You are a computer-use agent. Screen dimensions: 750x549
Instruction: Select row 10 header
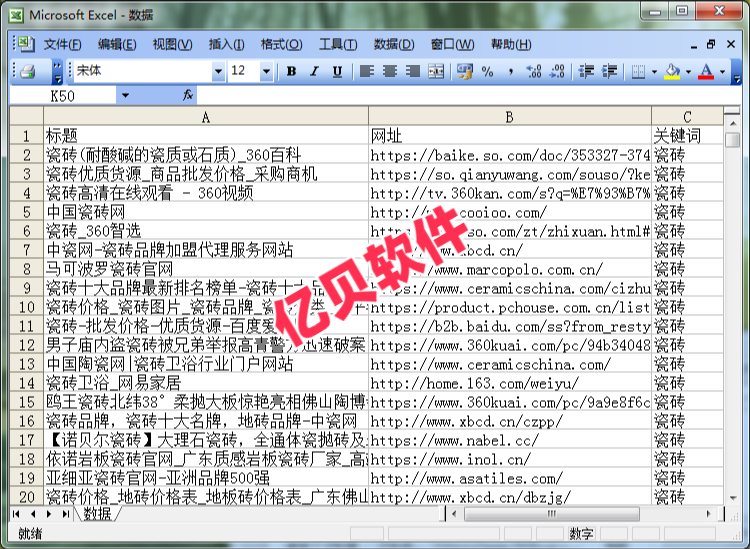[26, 307]
